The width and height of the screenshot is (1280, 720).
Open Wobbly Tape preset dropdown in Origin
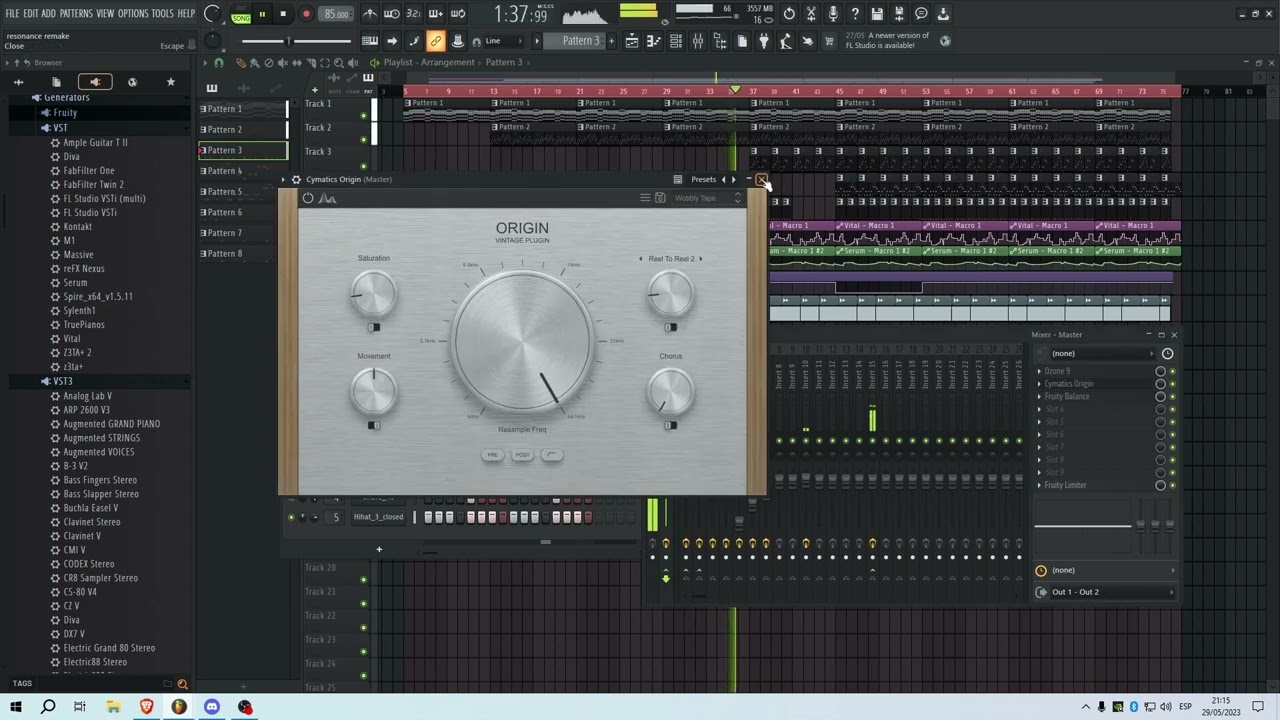pyautogui.click(x=708, y=198)
